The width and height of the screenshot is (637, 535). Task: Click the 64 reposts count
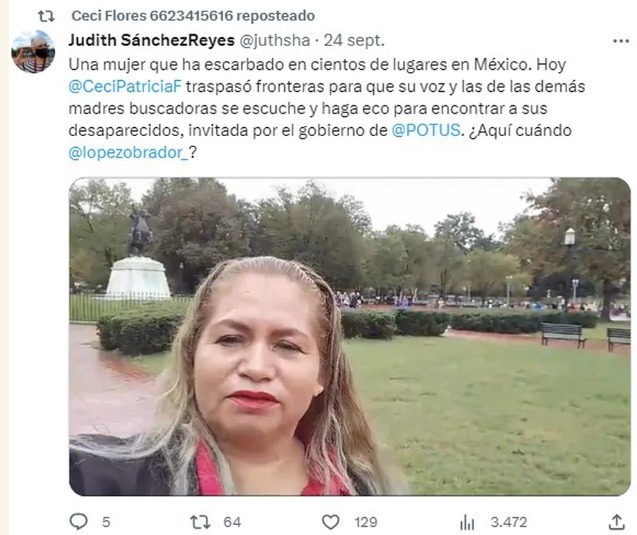click(x=232, y=522)
